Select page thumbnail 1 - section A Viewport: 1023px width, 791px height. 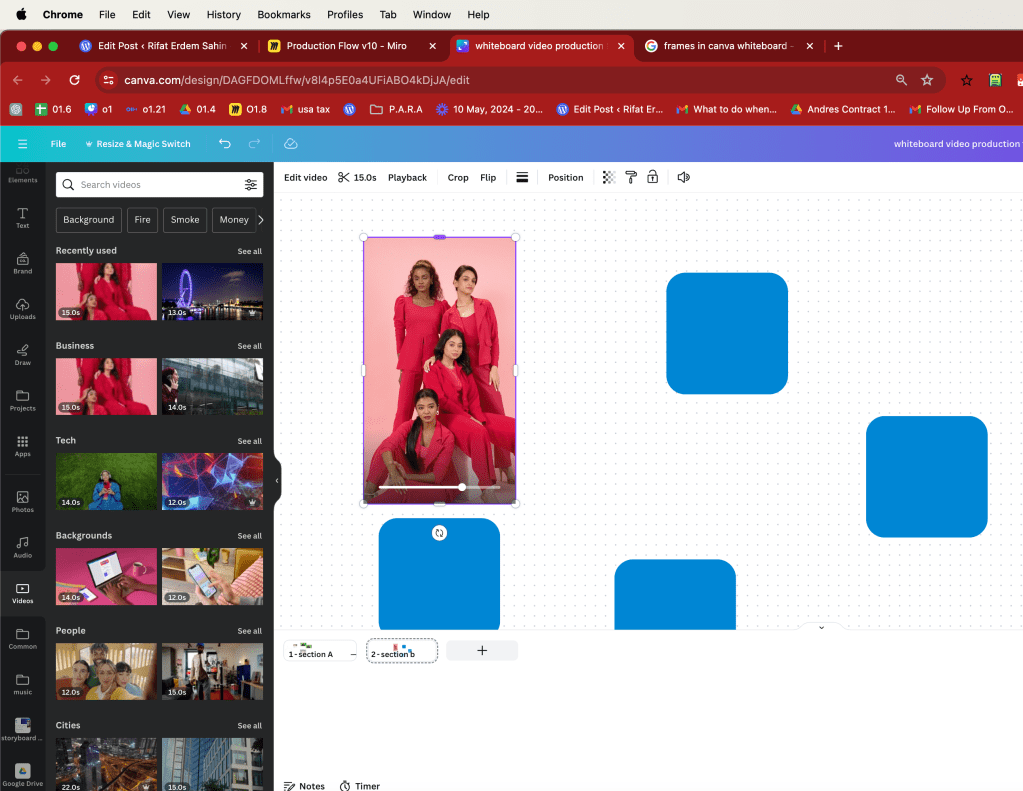click(320, 651)
